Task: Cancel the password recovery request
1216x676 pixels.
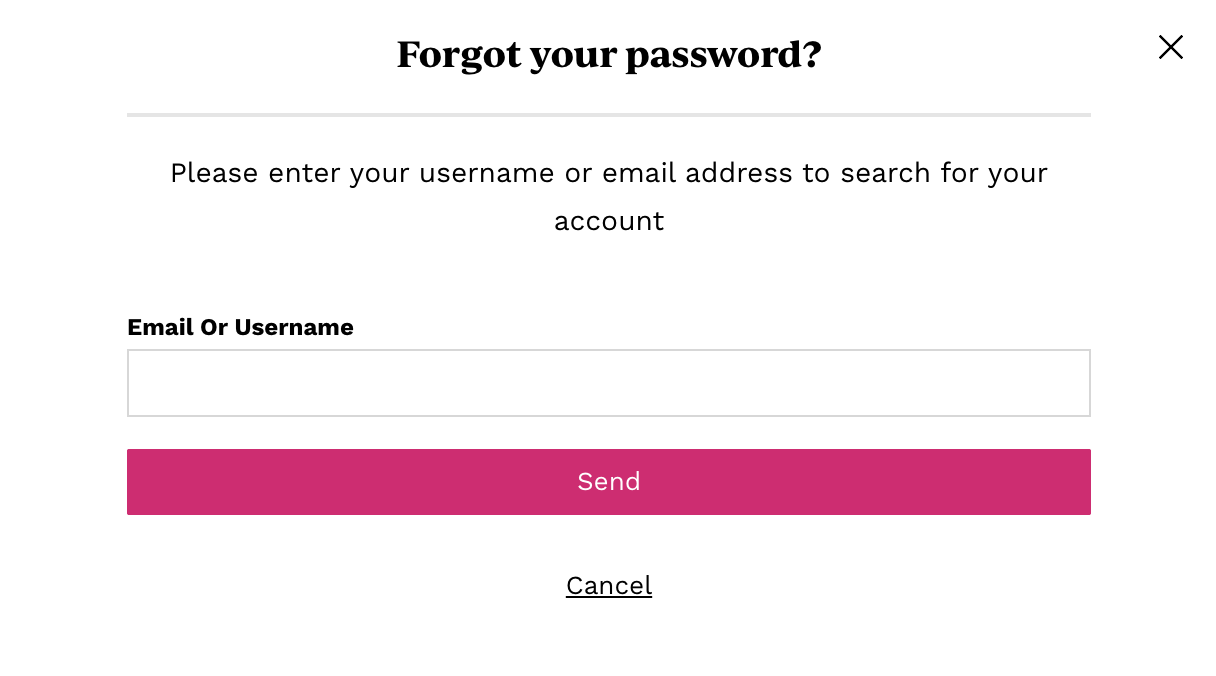Action: coord(608,585)
